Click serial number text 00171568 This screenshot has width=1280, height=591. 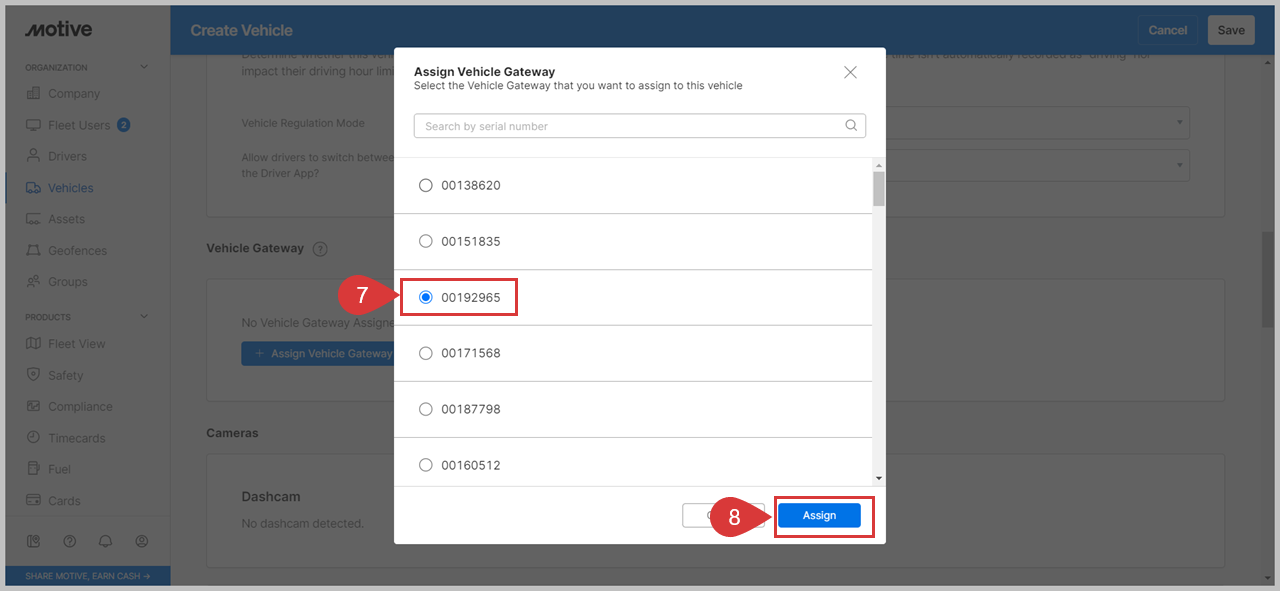pyautogui.click(x=471, y=353)
